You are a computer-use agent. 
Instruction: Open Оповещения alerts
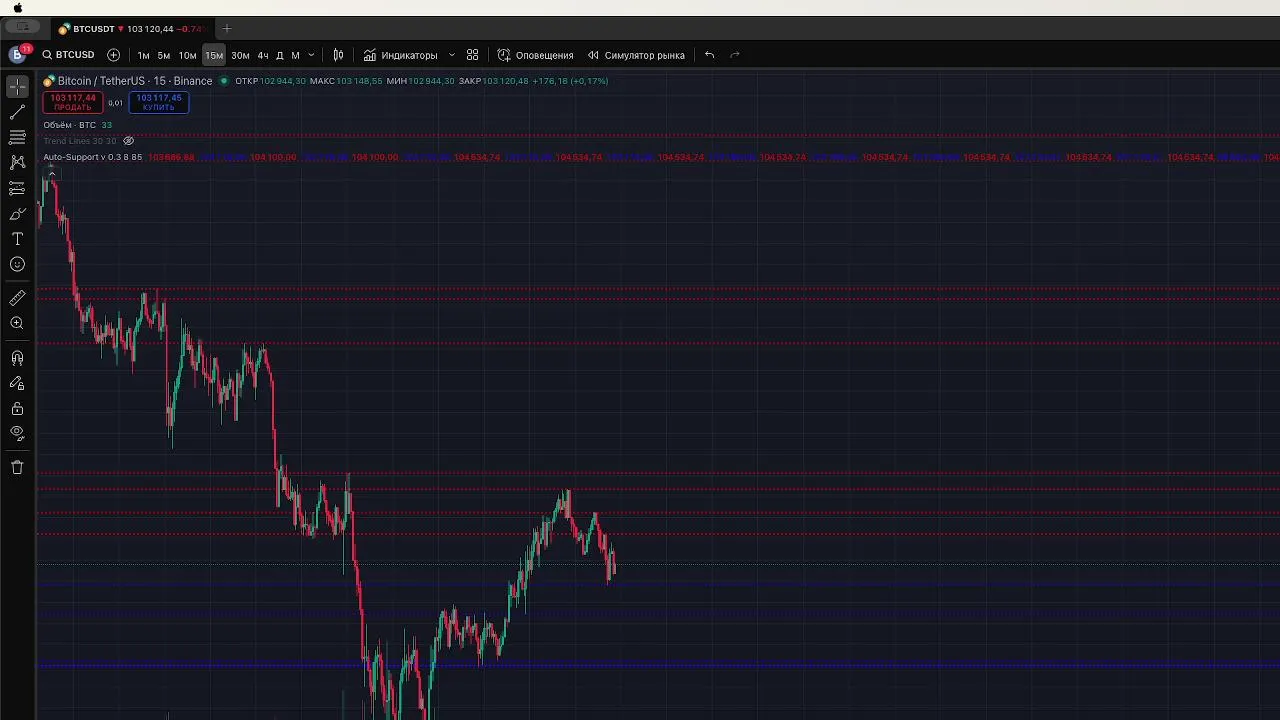click(535, 55)
